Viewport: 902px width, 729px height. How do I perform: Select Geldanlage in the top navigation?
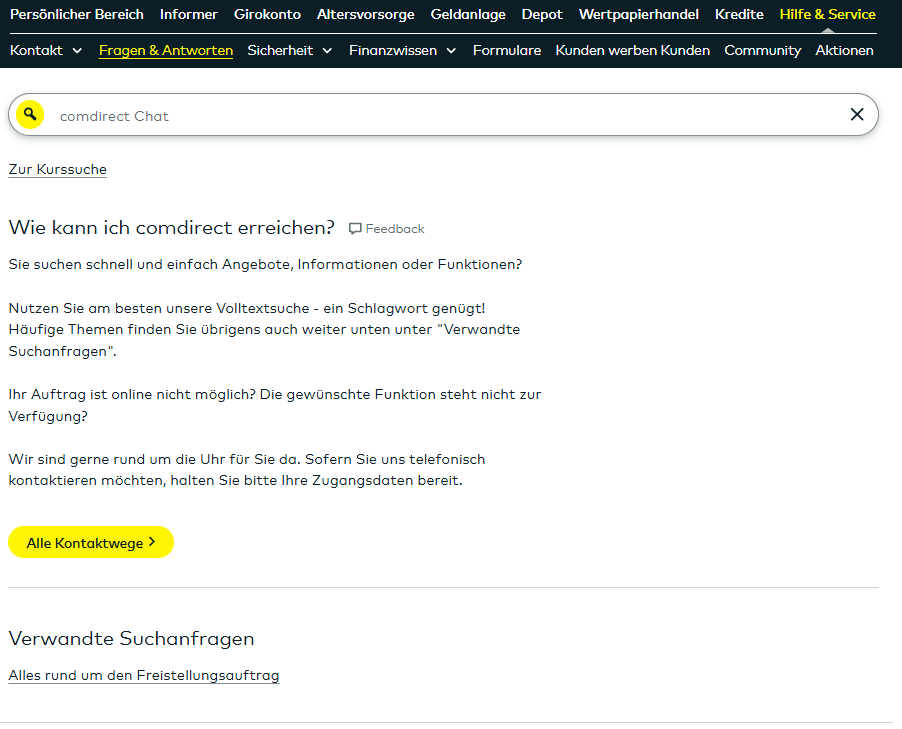pos(468,14)
